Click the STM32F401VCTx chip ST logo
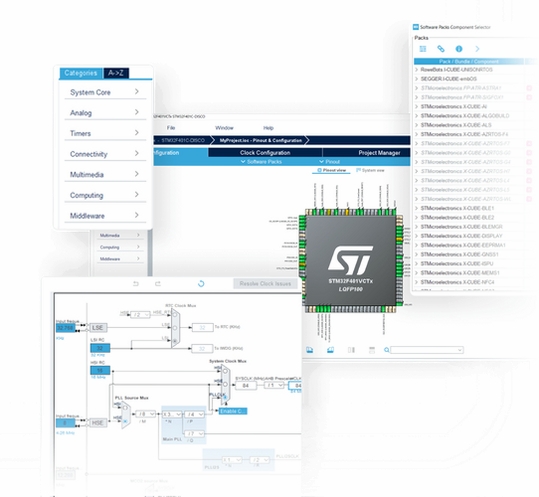 [x=350, y=258]
